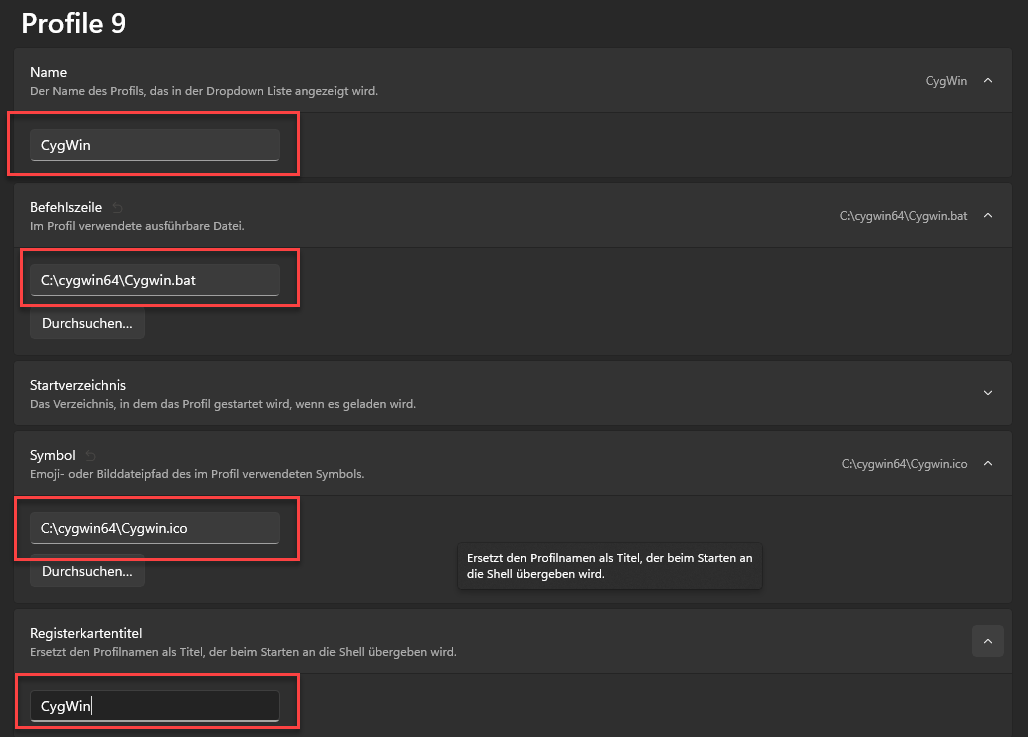Click description 'Das Verzeichnis, in dem das Profil gestartet wird'
1028x737 pixels.
click(x=223, y=404)
